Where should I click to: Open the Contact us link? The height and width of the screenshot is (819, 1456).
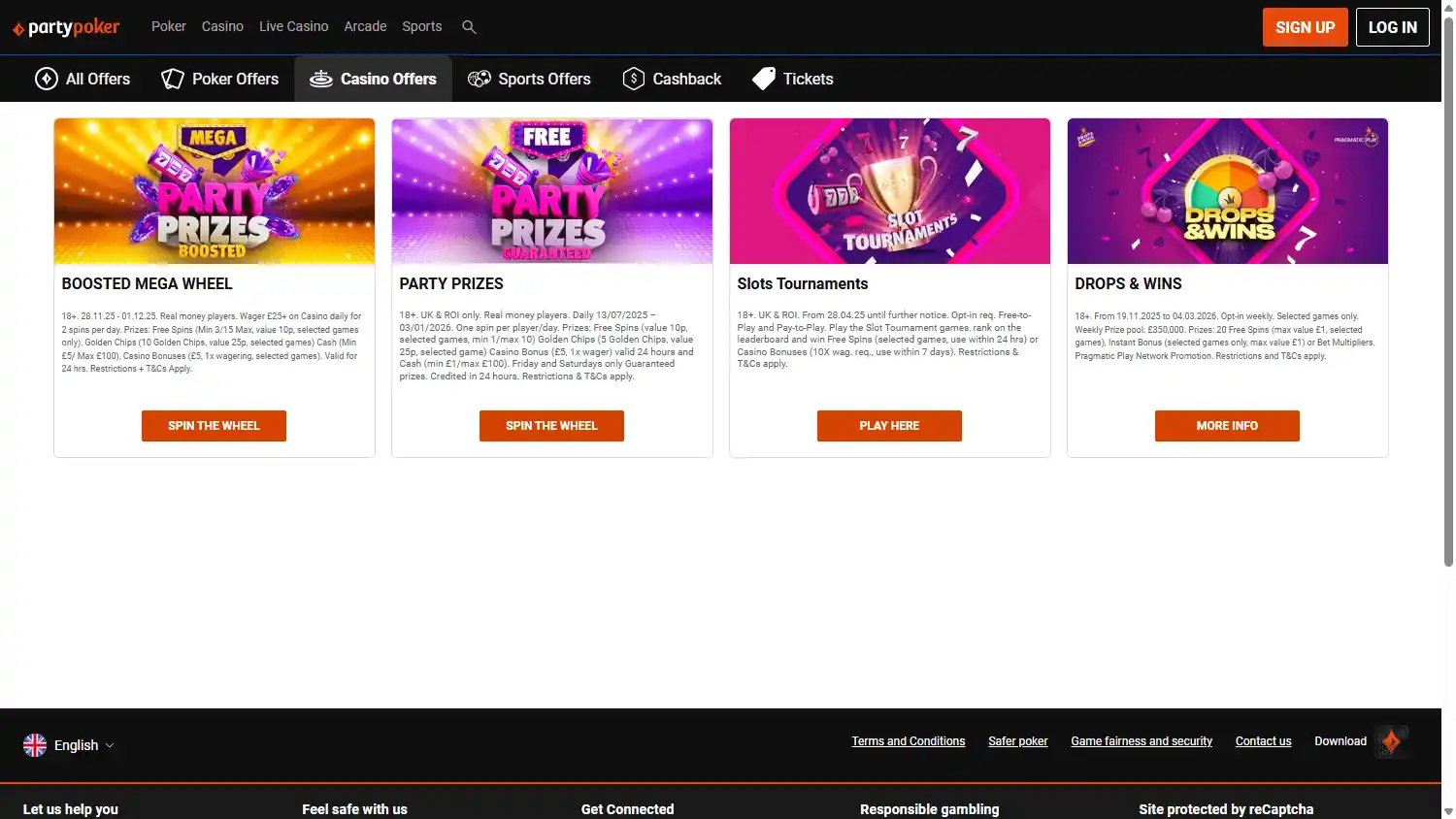point(1263,741)
